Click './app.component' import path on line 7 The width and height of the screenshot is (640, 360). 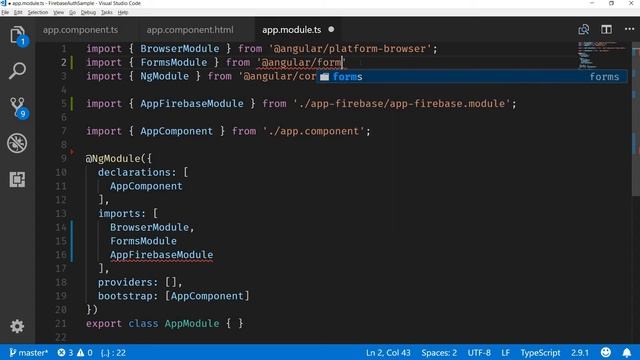[313, 131]
